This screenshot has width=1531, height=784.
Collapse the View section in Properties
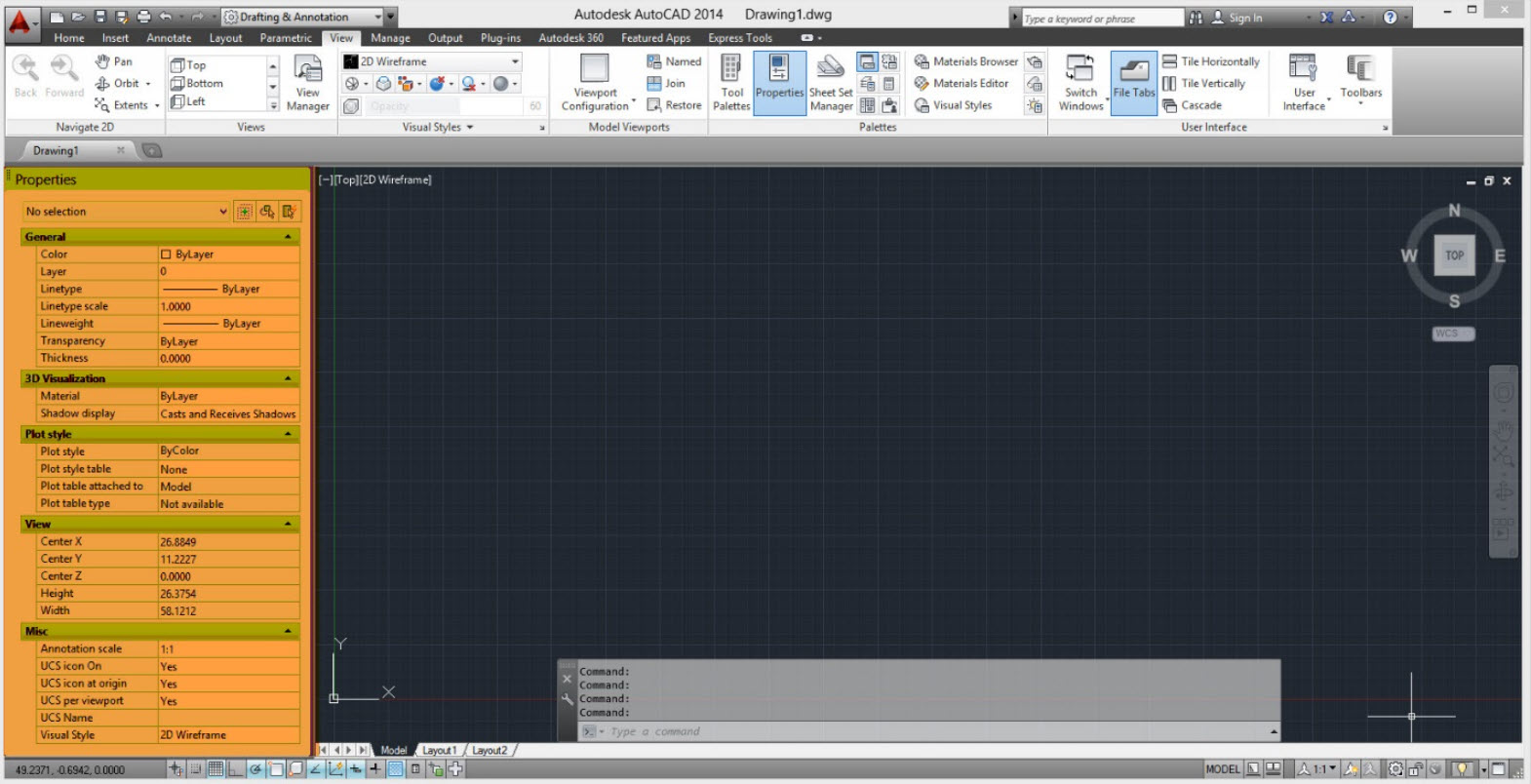[288, 524]
